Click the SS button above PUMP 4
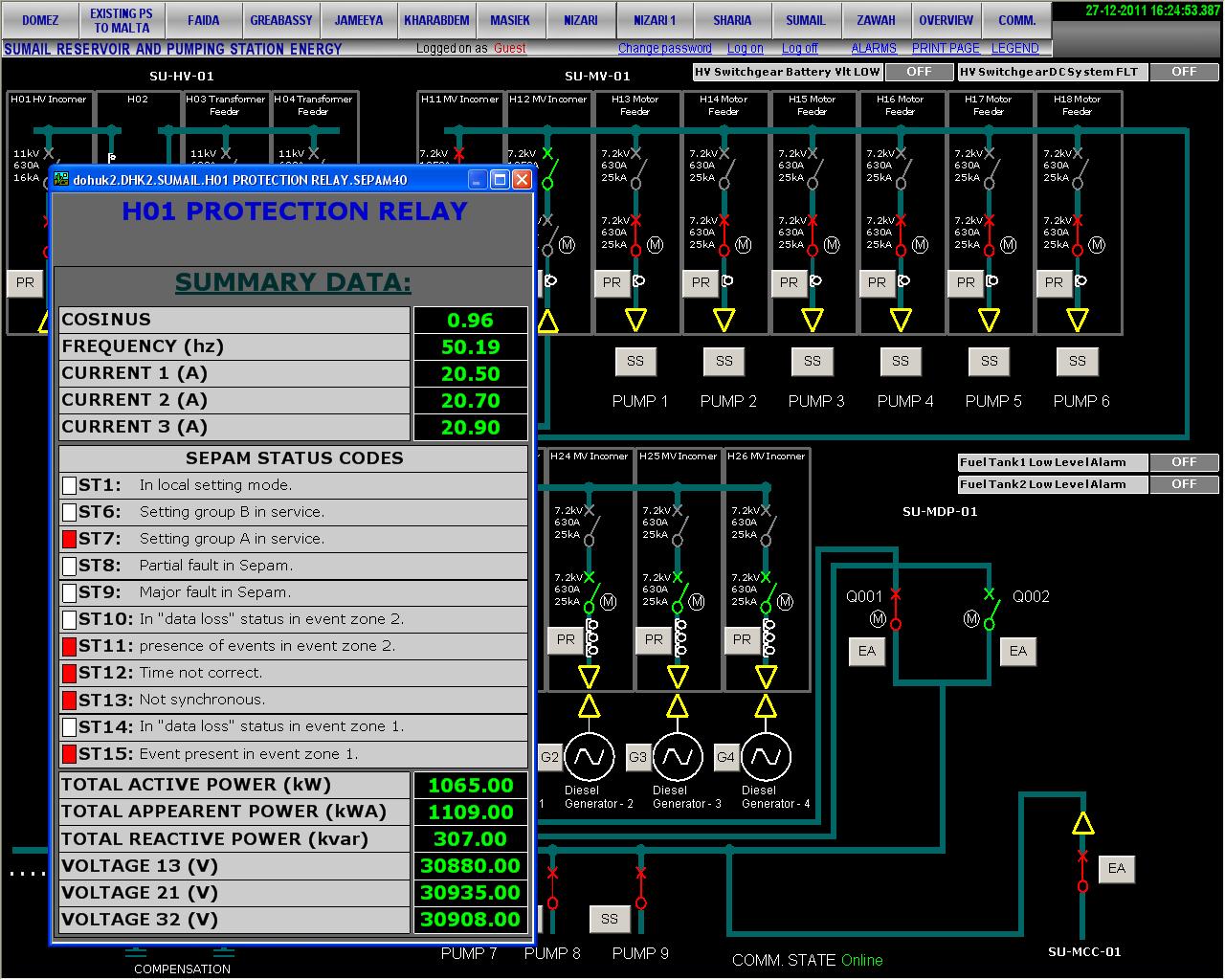This screenshot has height=980, width=1225. click(901, 361)
